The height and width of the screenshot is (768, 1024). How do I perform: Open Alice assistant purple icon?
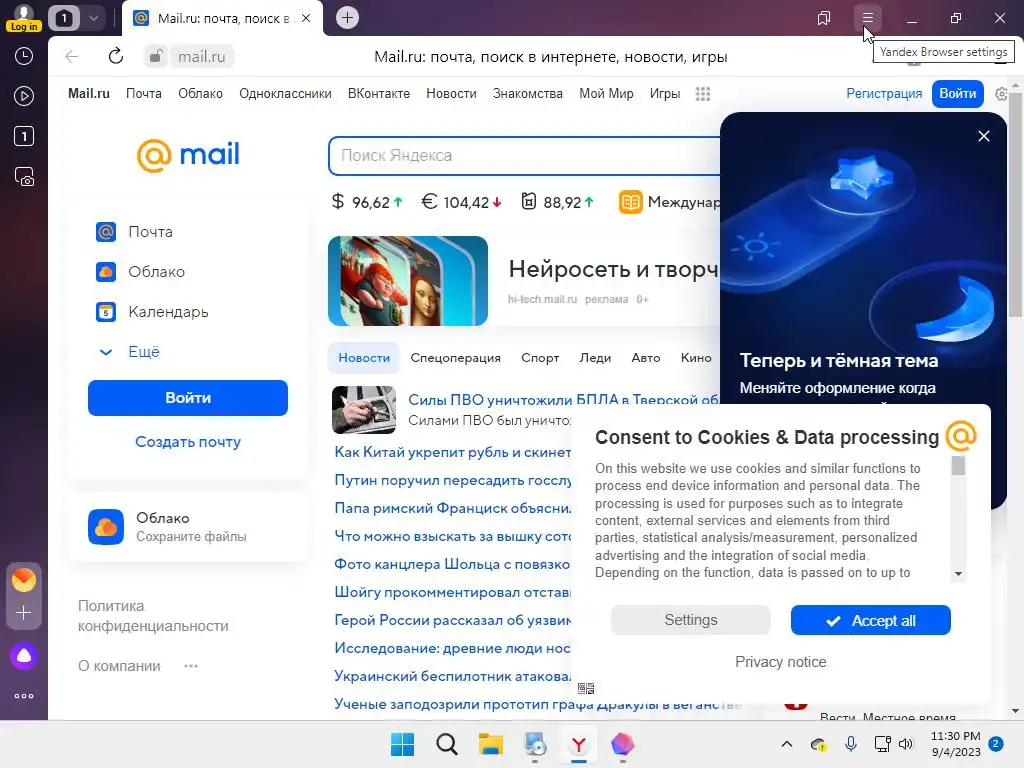(24, 656)
